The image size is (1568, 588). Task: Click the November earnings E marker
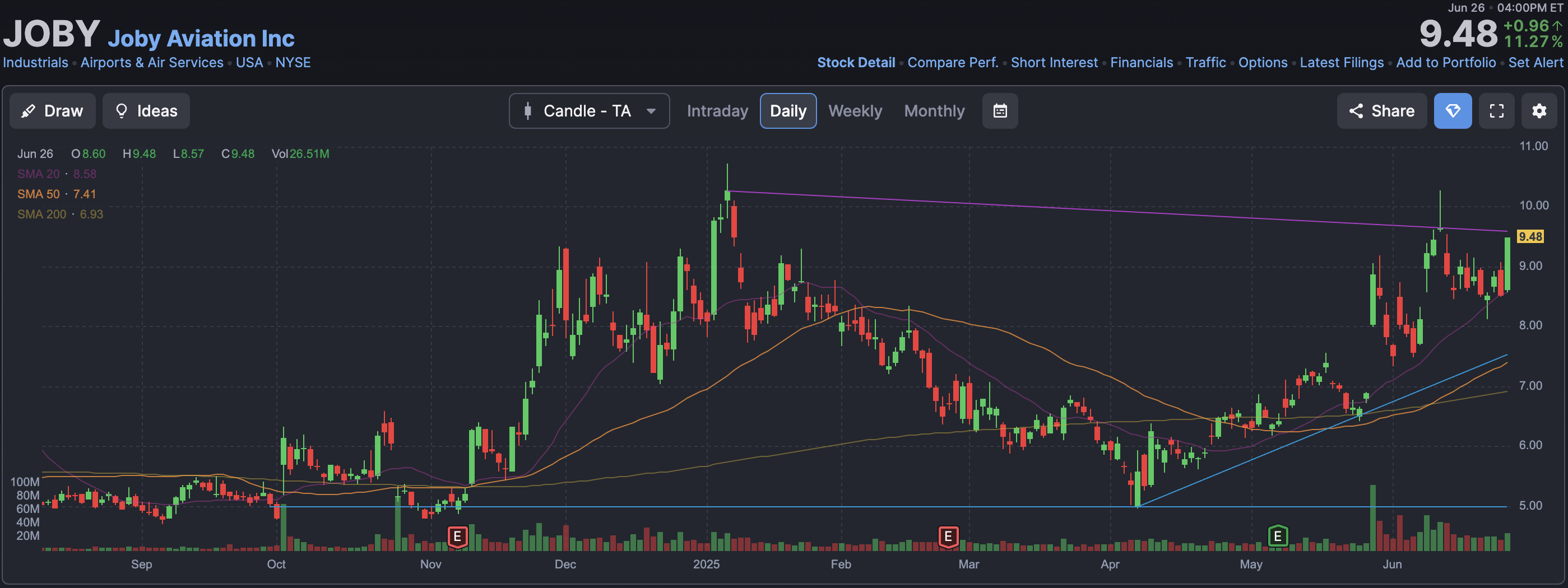[x=457, y=536]
